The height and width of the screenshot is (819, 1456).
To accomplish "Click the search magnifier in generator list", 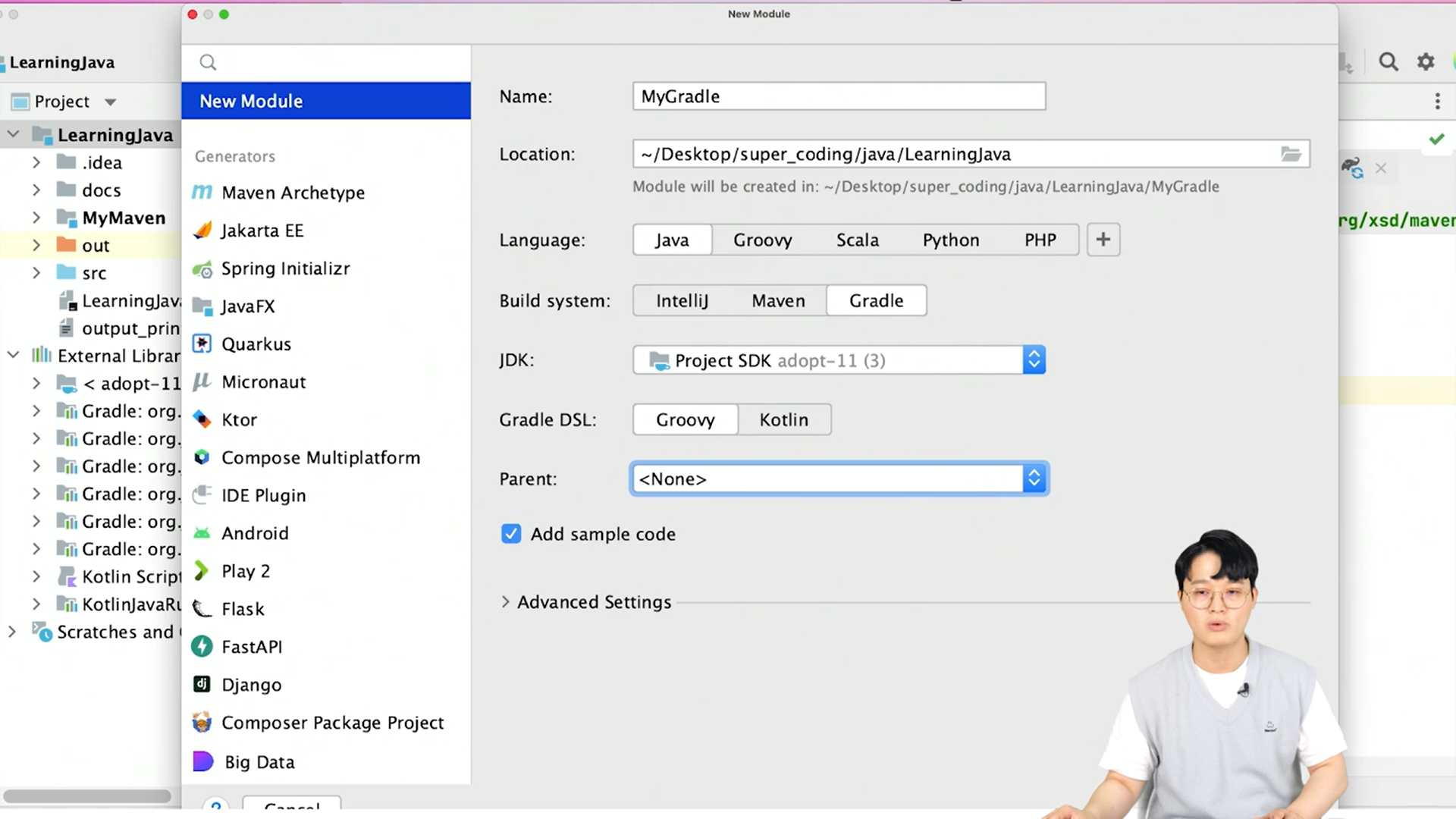I will coord(208,62).
